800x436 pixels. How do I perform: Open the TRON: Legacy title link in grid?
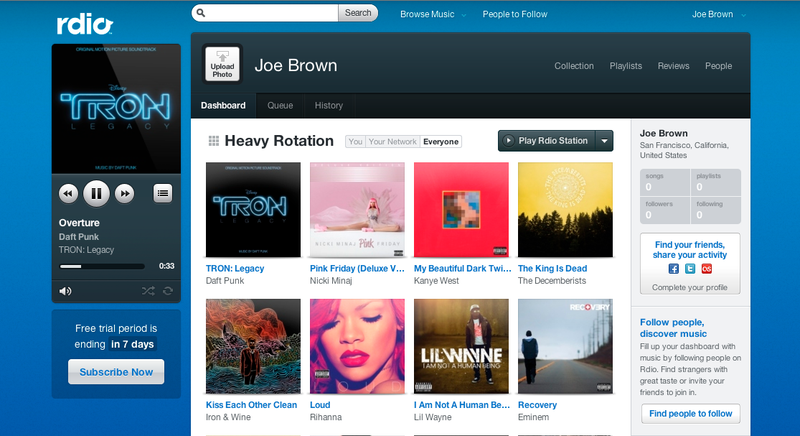(x=235, y=268)
